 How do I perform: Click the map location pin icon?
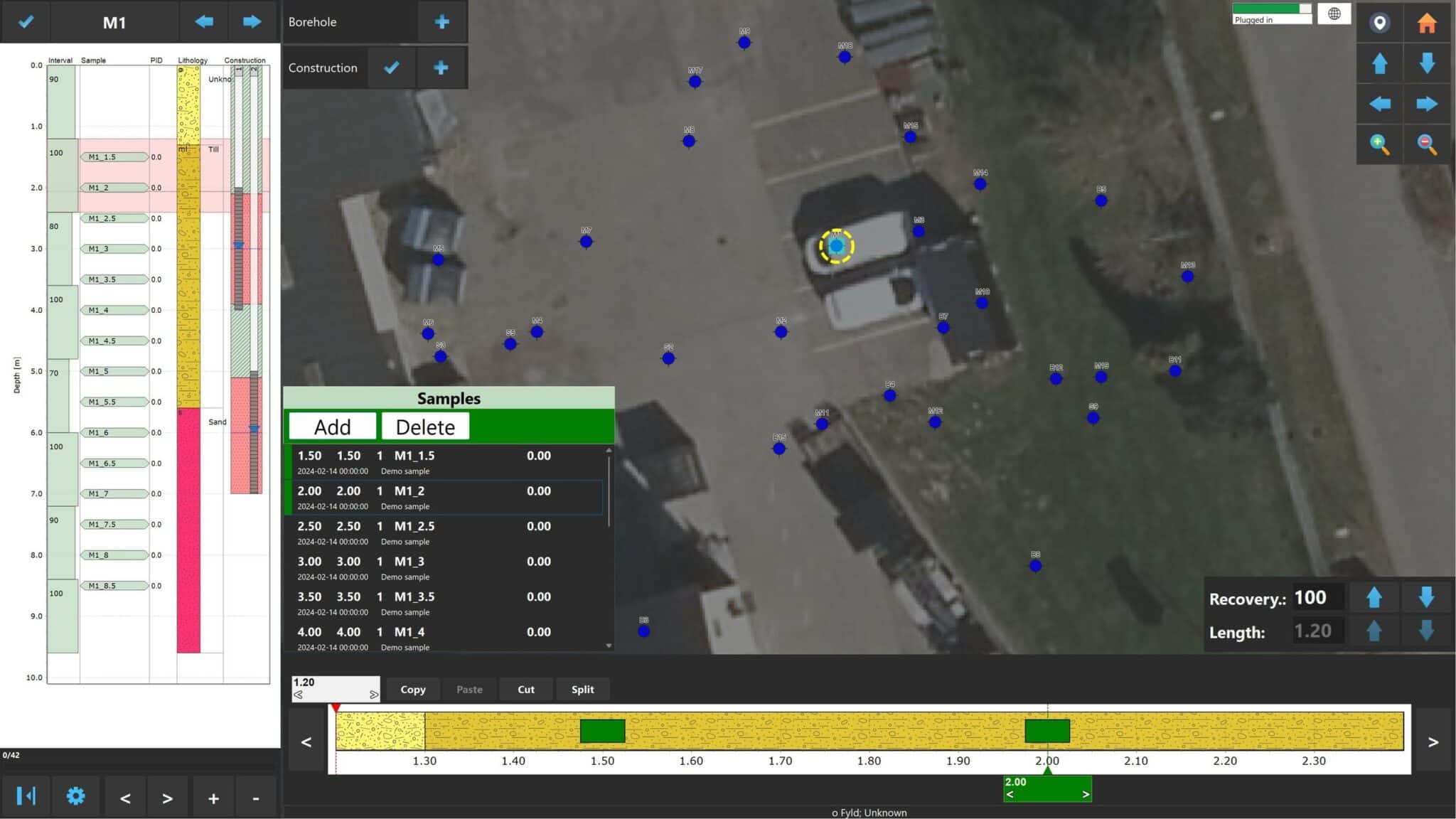pos(1379,23)
